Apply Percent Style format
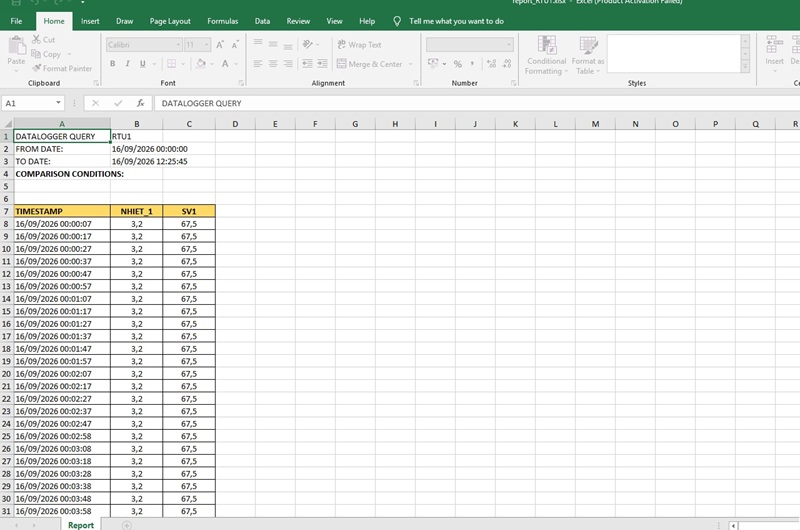 pos(458,64)
